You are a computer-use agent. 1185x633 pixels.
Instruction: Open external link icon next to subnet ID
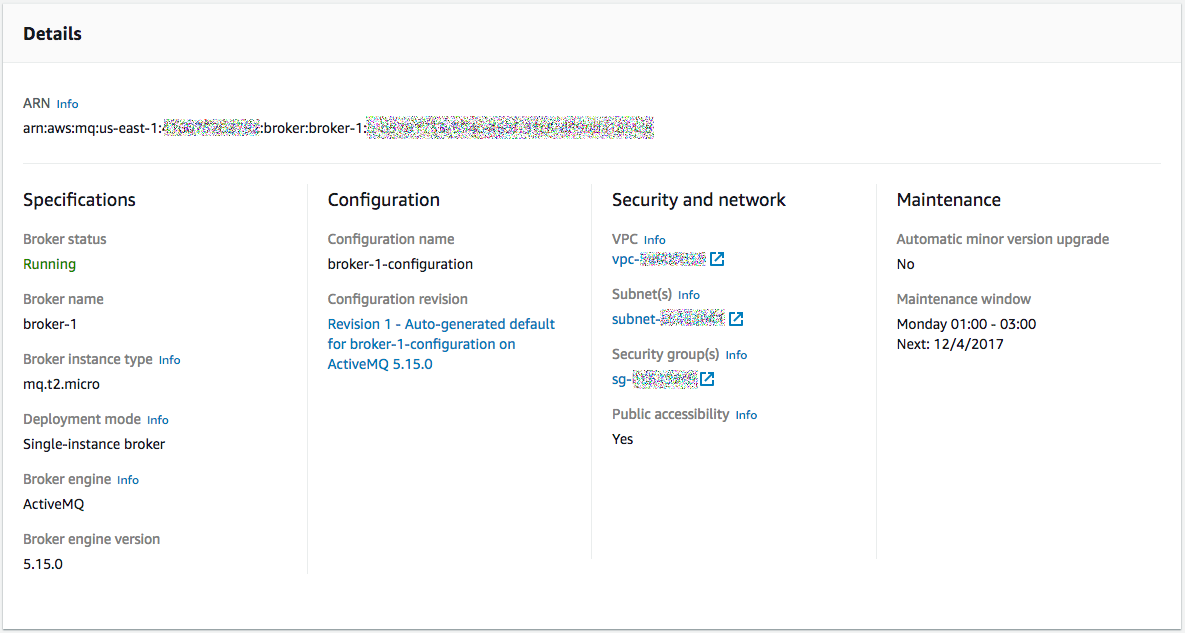tap(736, 319)
